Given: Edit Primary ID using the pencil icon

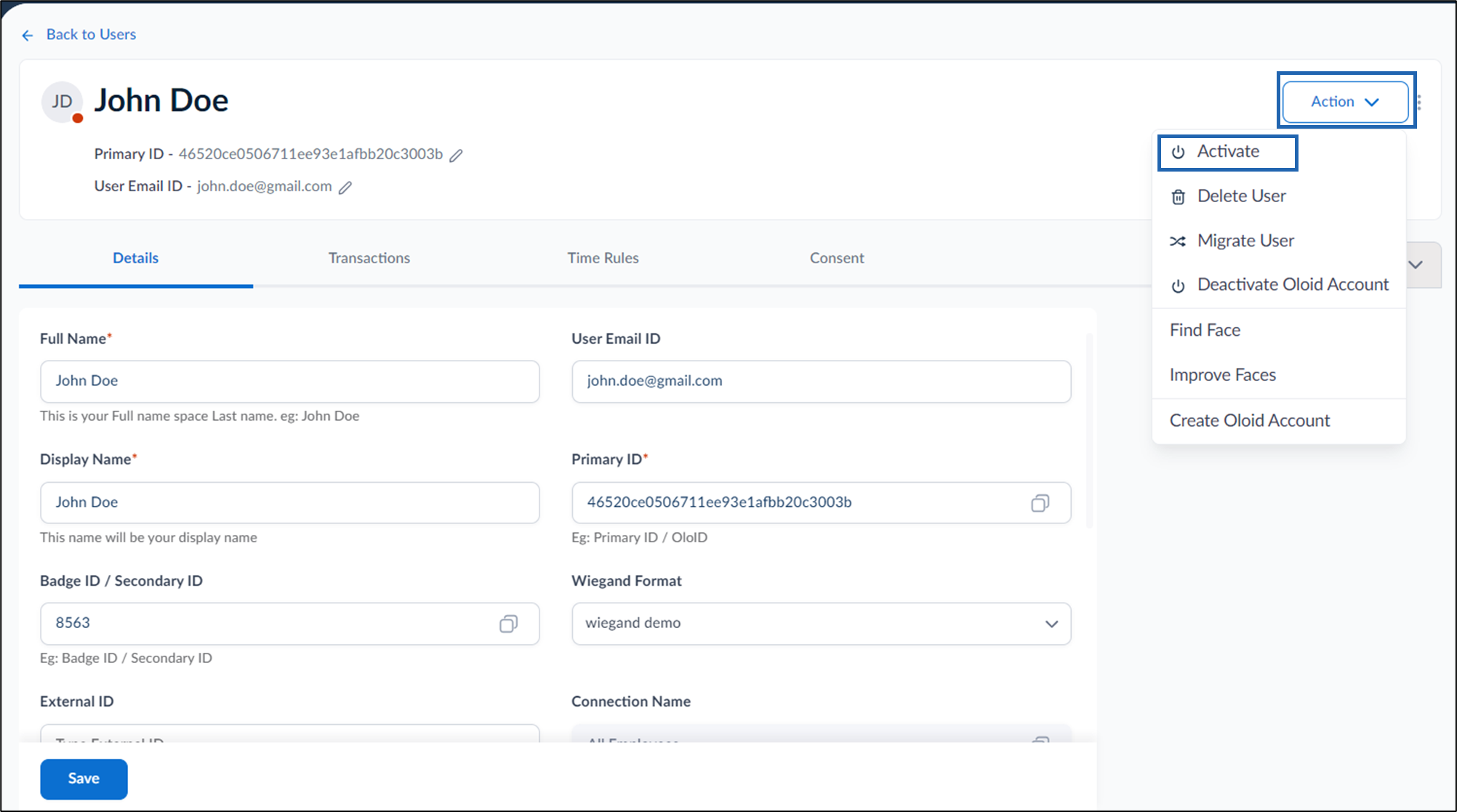Looking at the screenshot, I should pyautogui.click(x=456, y=155).
